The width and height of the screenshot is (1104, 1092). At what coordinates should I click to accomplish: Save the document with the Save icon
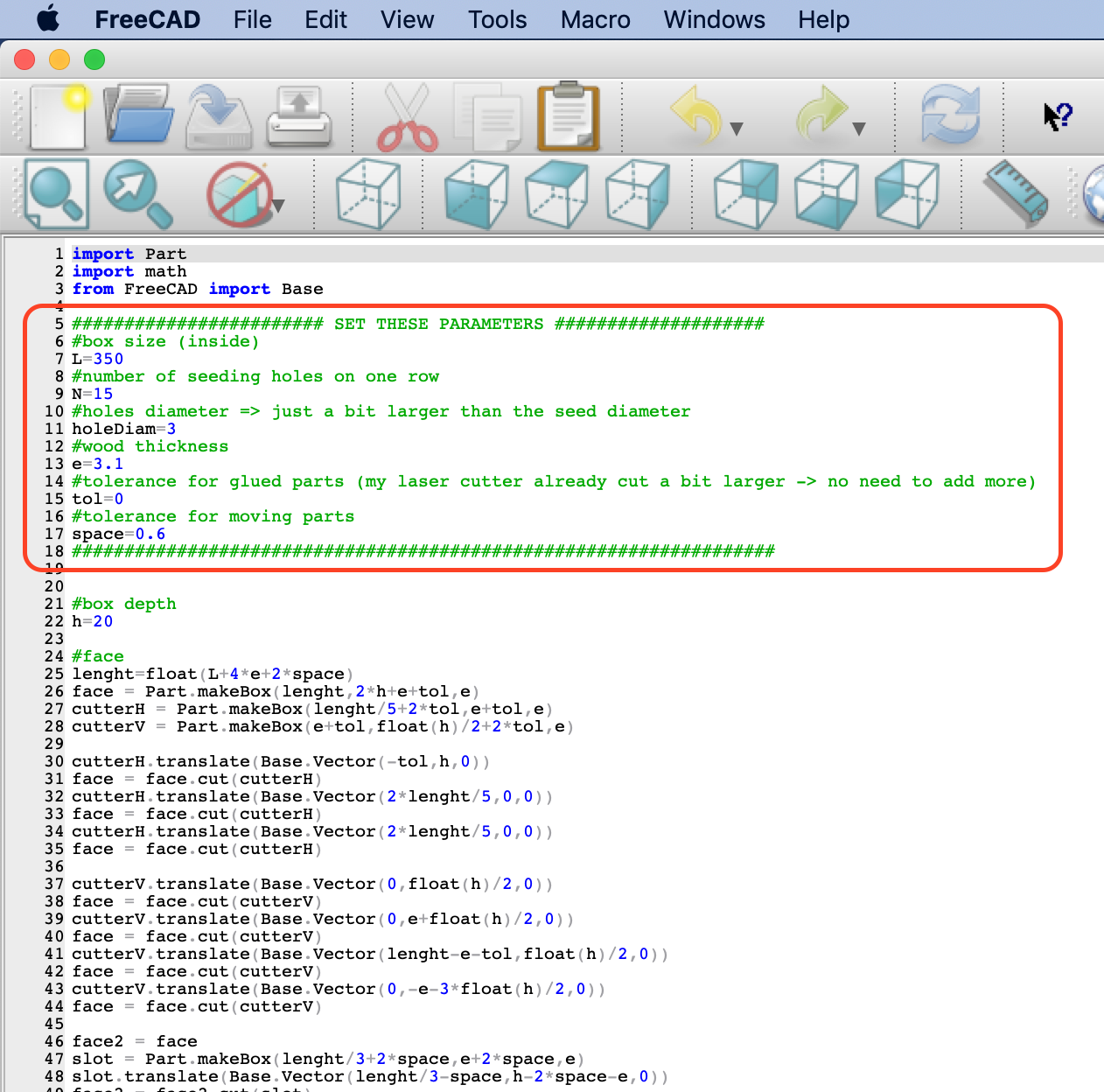[220, 115]
